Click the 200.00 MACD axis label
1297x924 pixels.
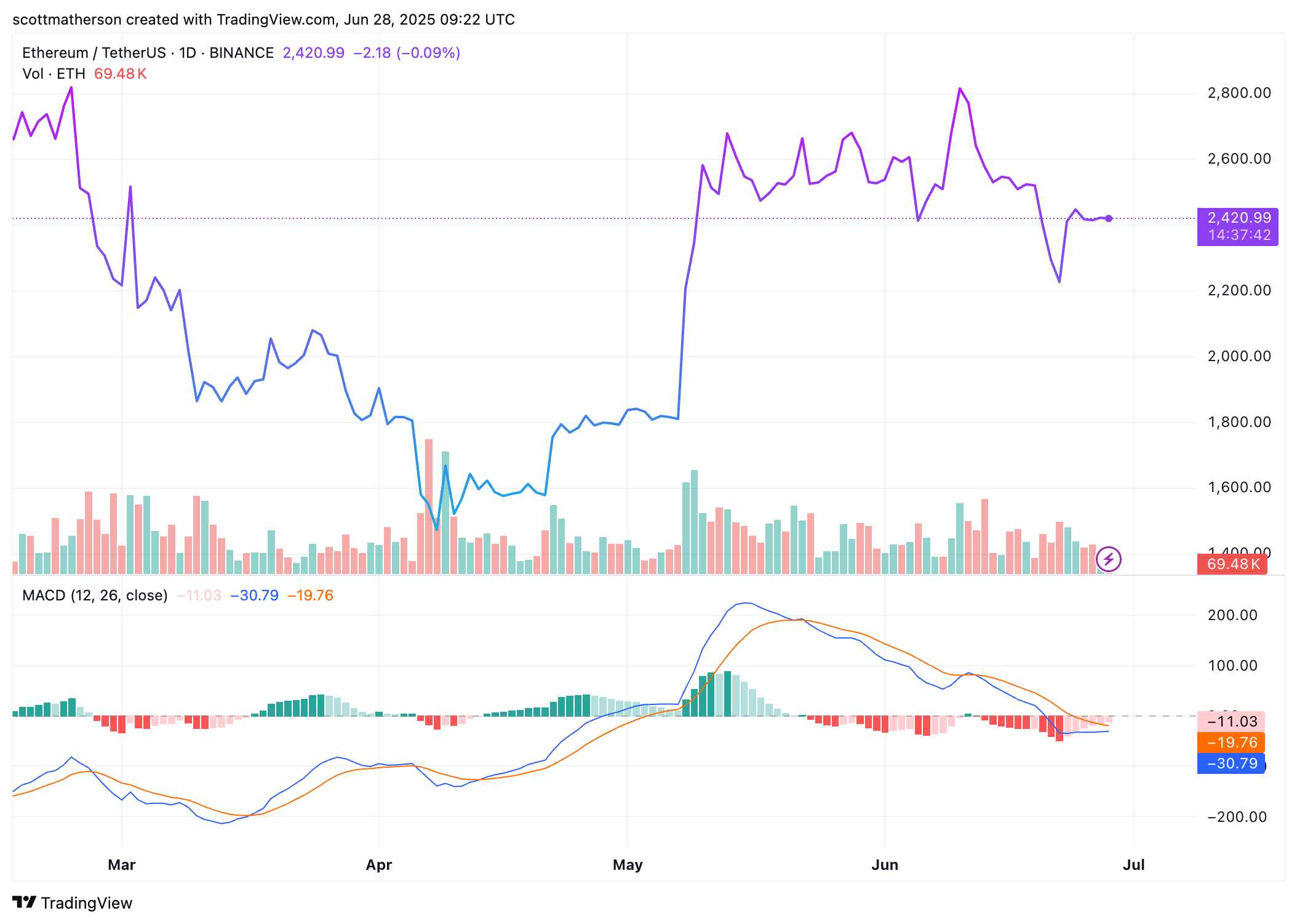pos(1232,615)
